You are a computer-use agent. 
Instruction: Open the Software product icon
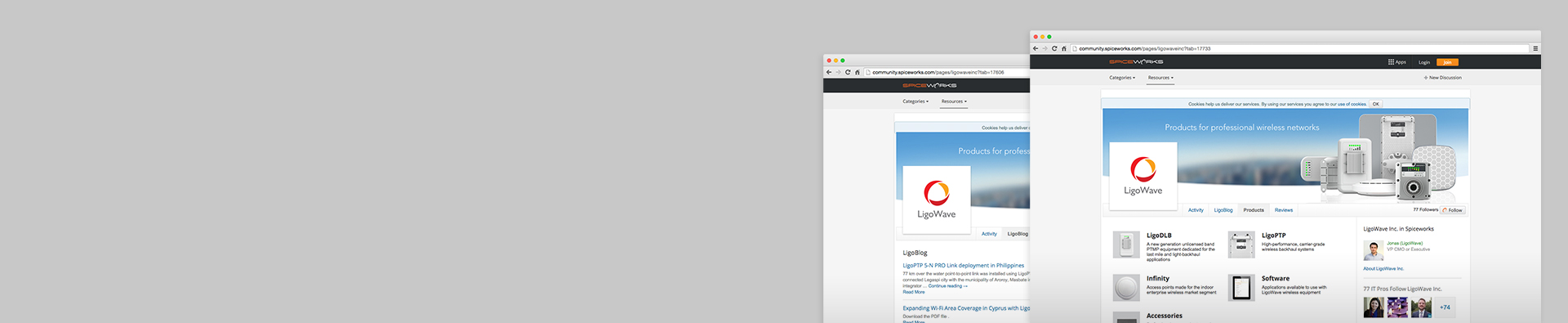[1241, 288]
